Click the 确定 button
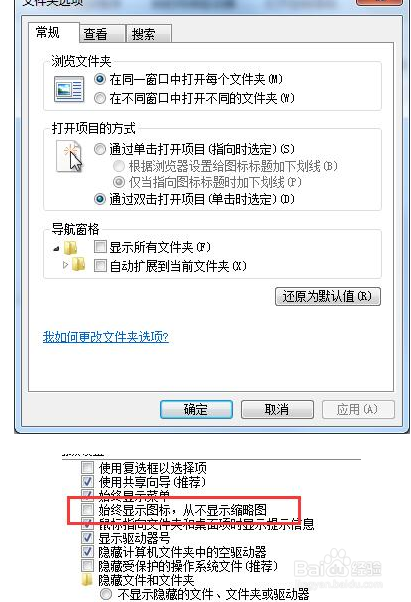Viewport: 411px width, 602px height. point(196,410)
